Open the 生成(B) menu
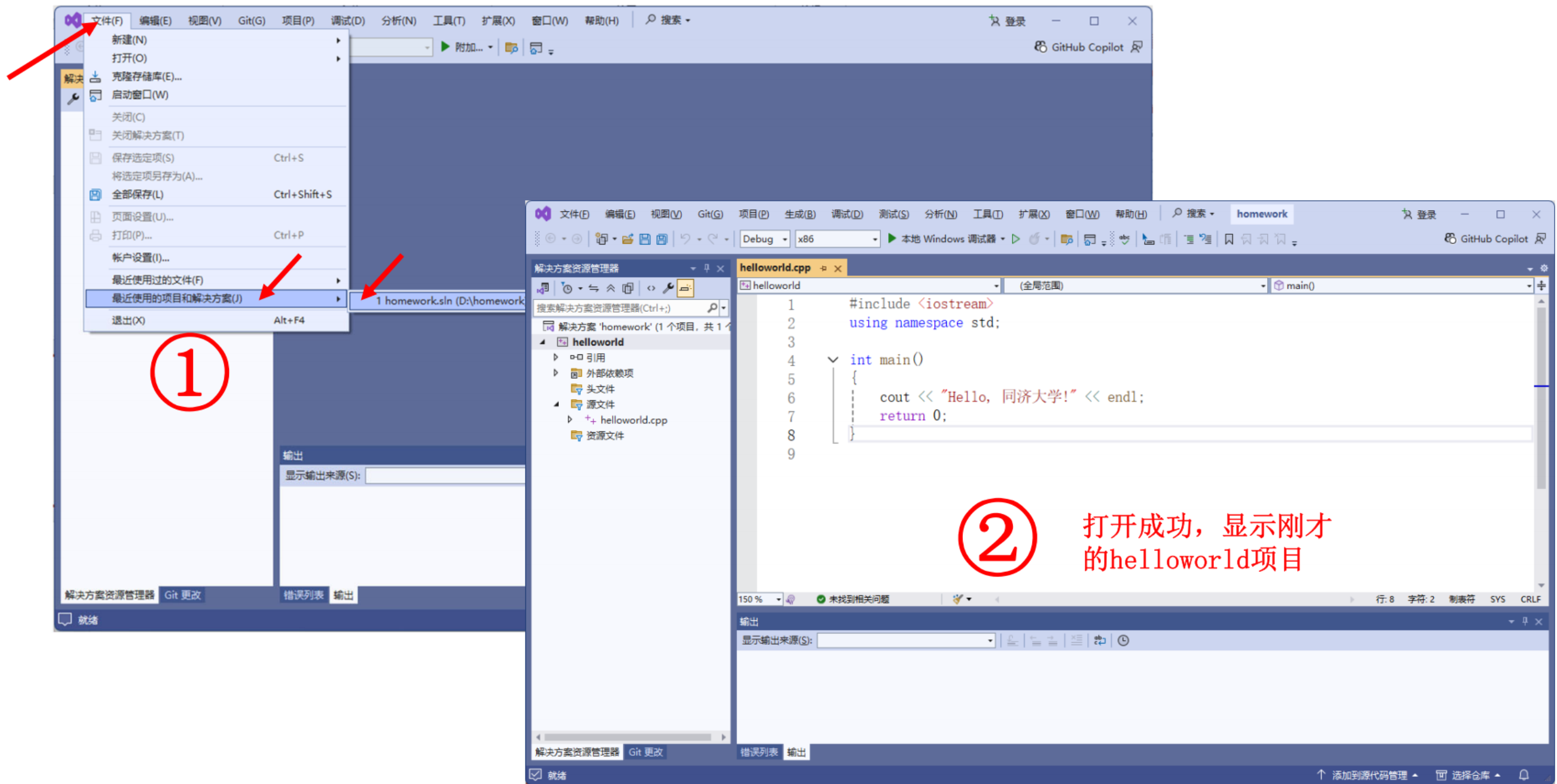 click(799, 215)
